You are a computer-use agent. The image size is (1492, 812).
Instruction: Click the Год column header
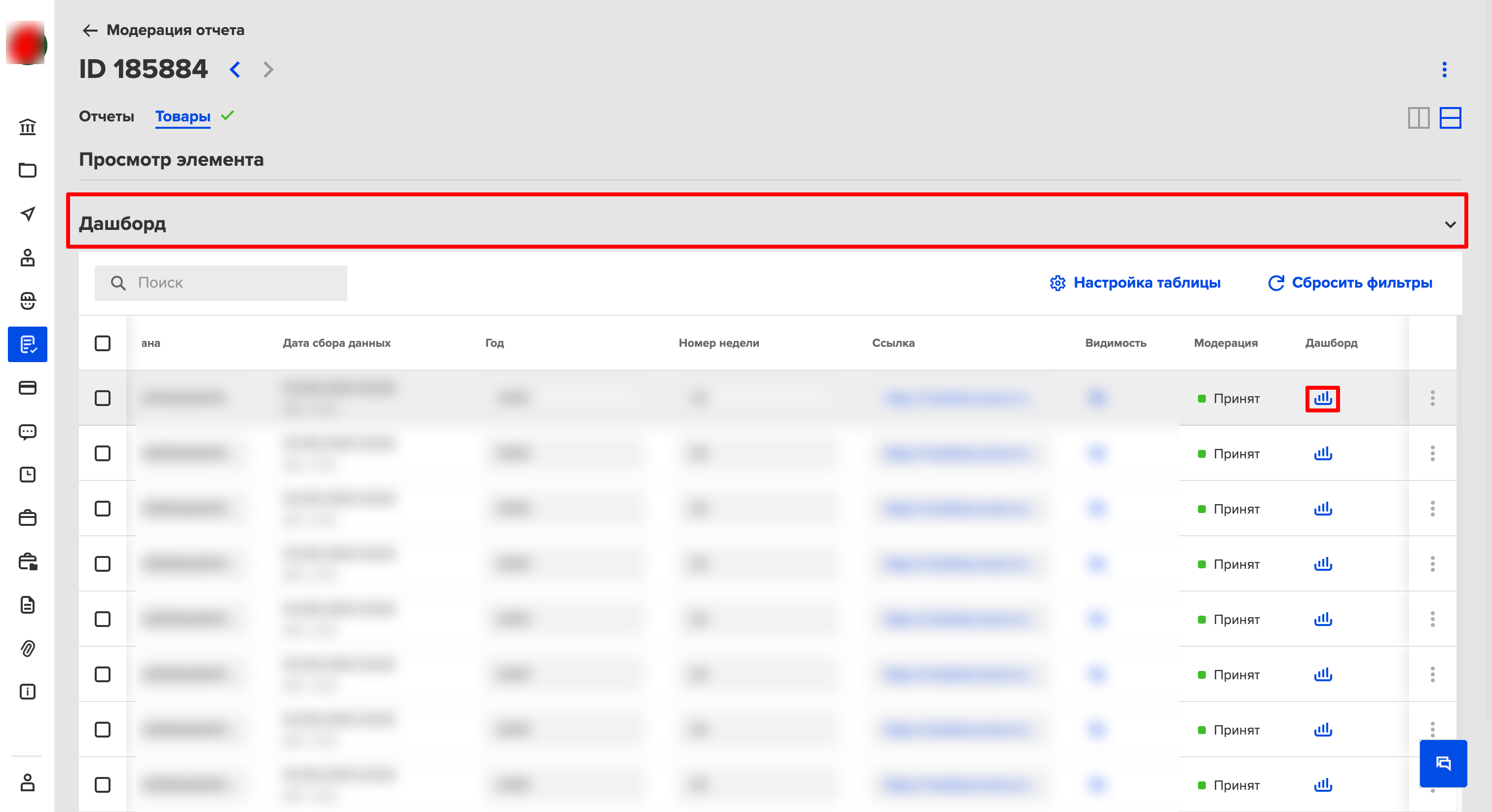tap(494, 343)
